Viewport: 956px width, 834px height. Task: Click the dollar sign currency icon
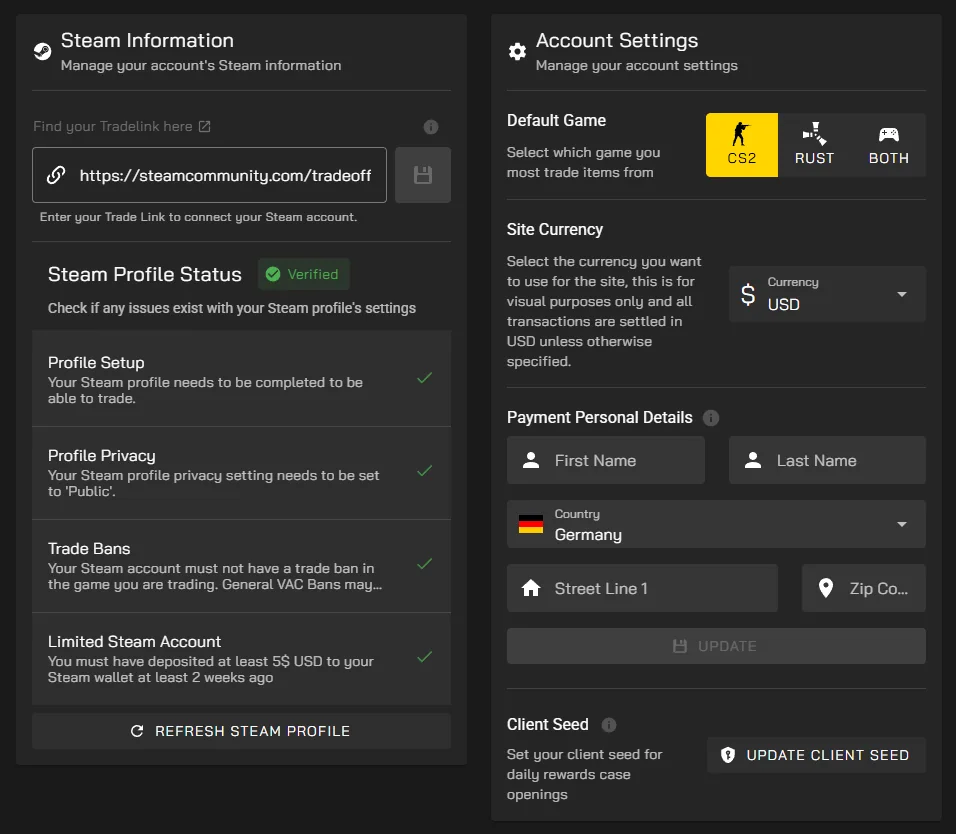click(x=748, y=294)
